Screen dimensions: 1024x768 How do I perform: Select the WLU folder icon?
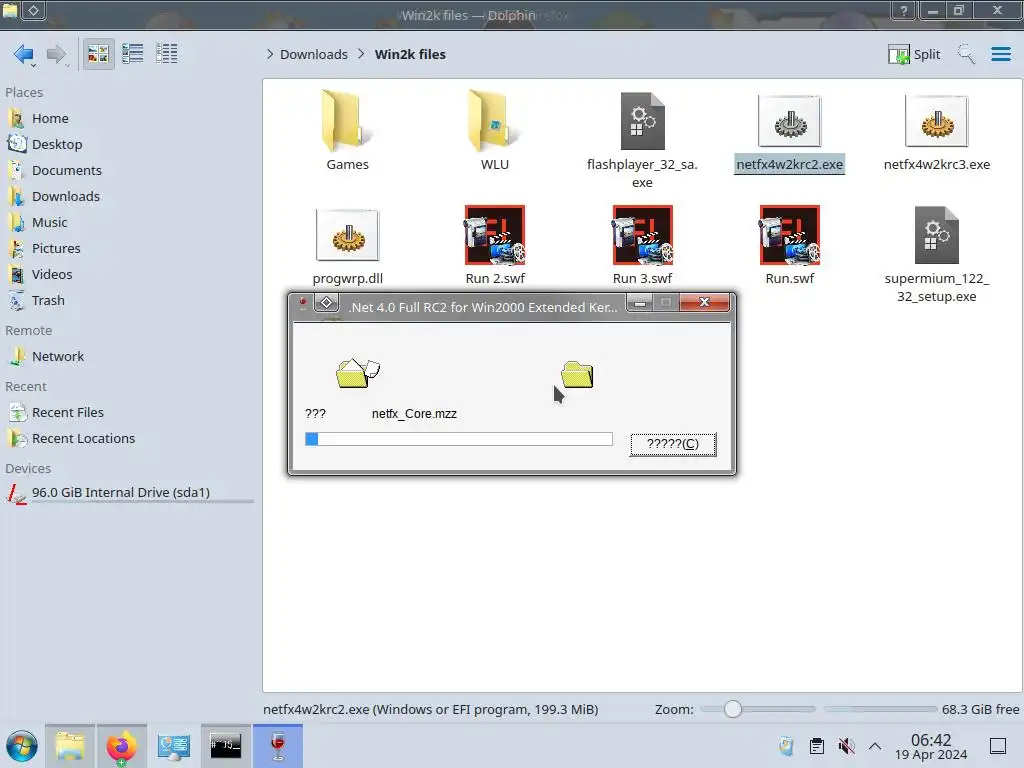tap(495, 121)
